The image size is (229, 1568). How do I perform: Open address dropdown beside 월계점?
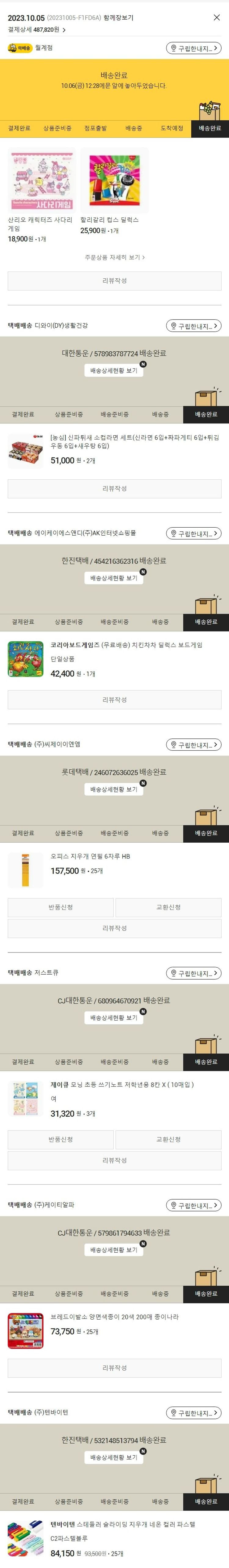[x=193, y=48]
